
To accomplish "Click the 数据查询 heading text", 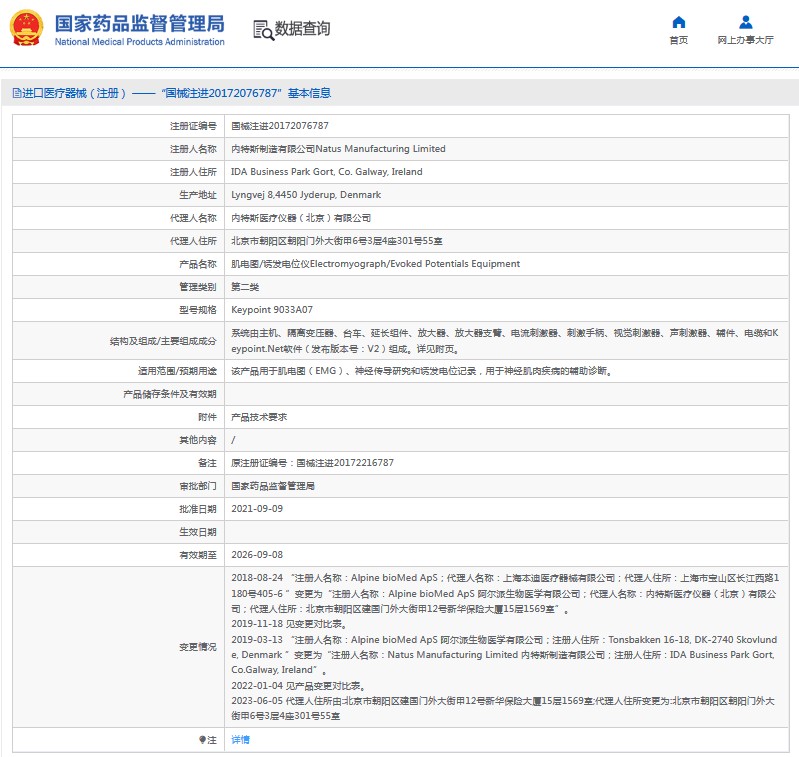I will pos(302,30).
